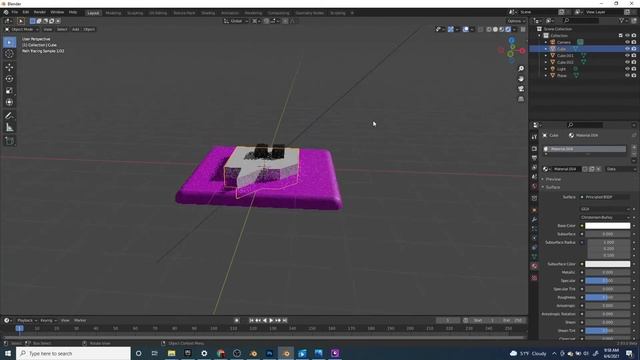Switch to rendered viewport shading
The height and width of the screenshot is (360, 640).
click(x=508, y=29)
